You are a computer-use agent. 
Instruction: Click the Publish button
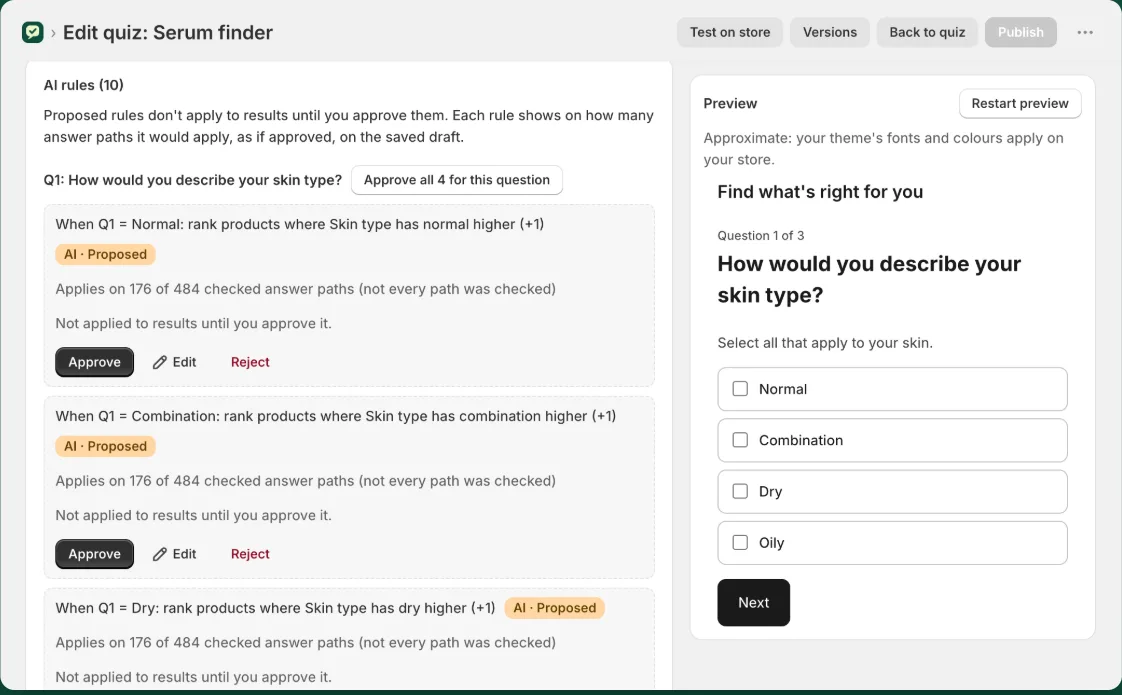coord(1020,32)
